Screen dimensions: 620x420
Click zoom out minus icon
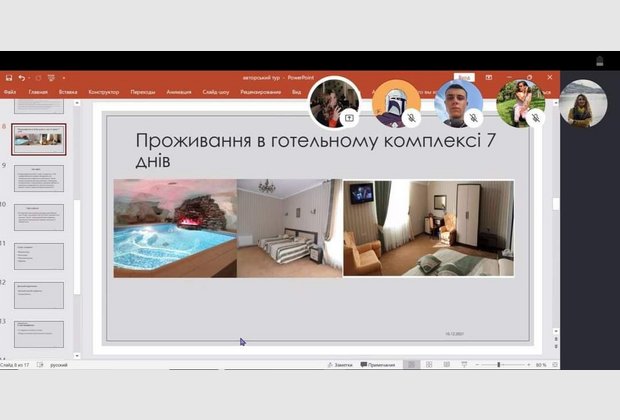click(x=476, y=365)
